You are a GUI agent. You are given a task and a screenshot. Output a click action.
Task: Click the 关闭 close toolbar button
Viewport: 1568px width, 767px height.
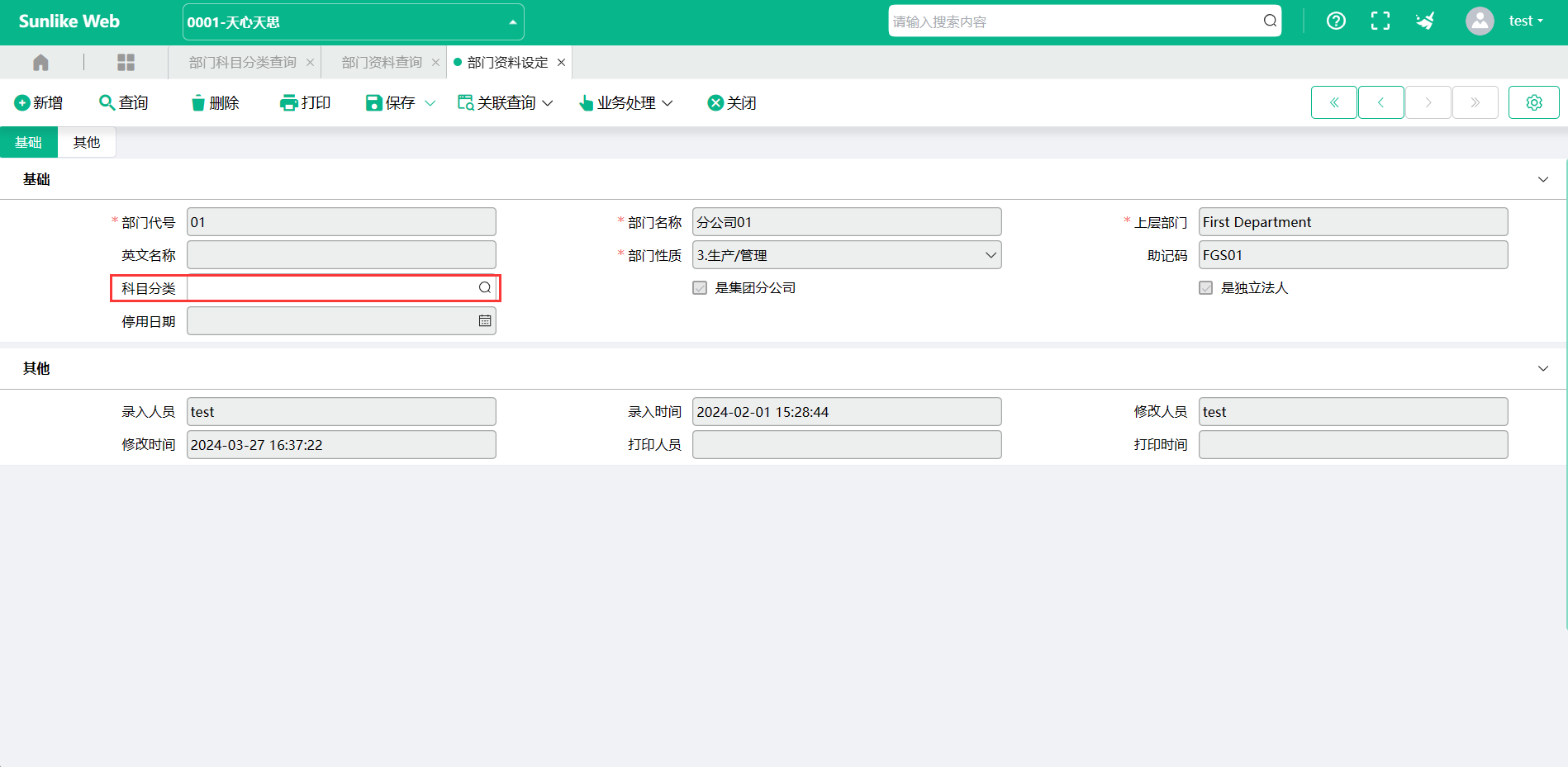(x=732, y=102)
